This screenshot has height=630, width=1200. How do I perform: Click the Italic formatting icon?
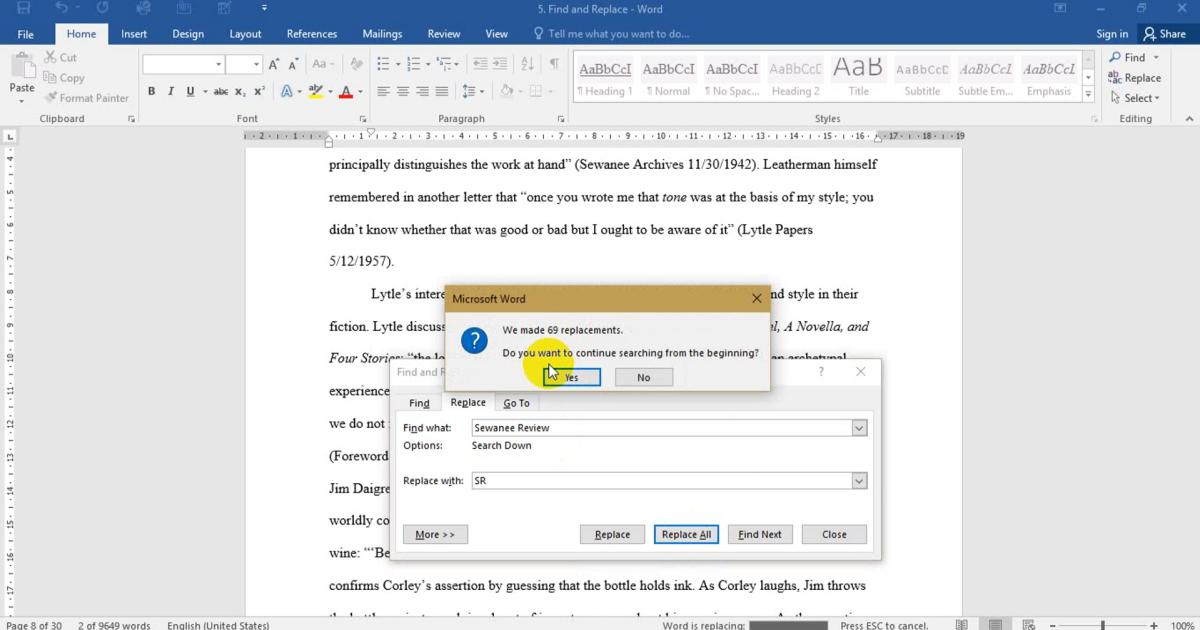pos(170,91)
